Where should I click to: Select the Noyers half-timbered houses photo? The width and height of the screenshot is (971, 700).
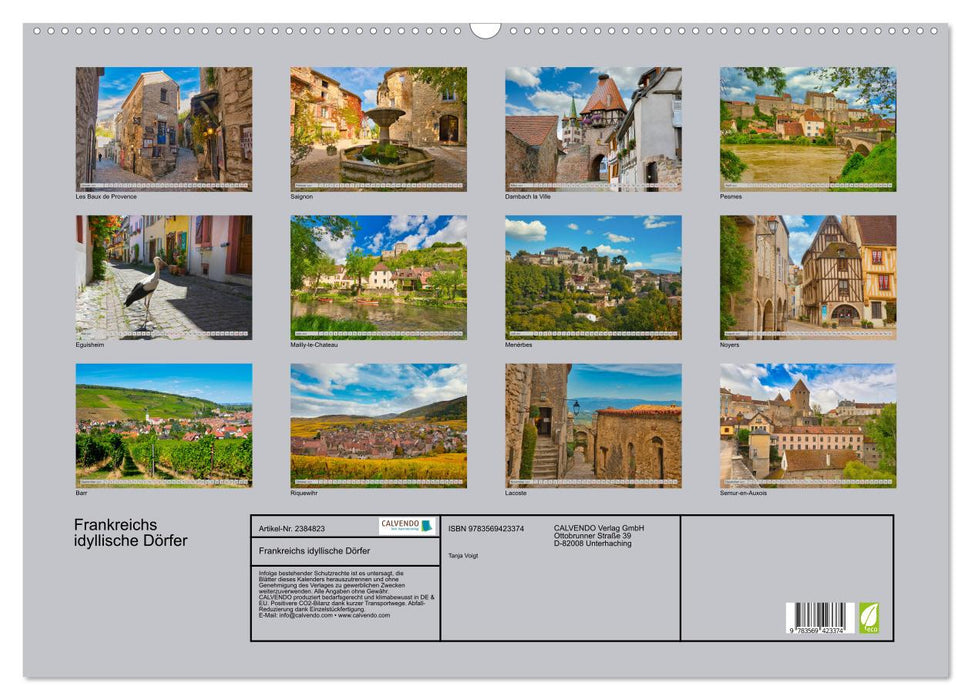coord(808,278)
